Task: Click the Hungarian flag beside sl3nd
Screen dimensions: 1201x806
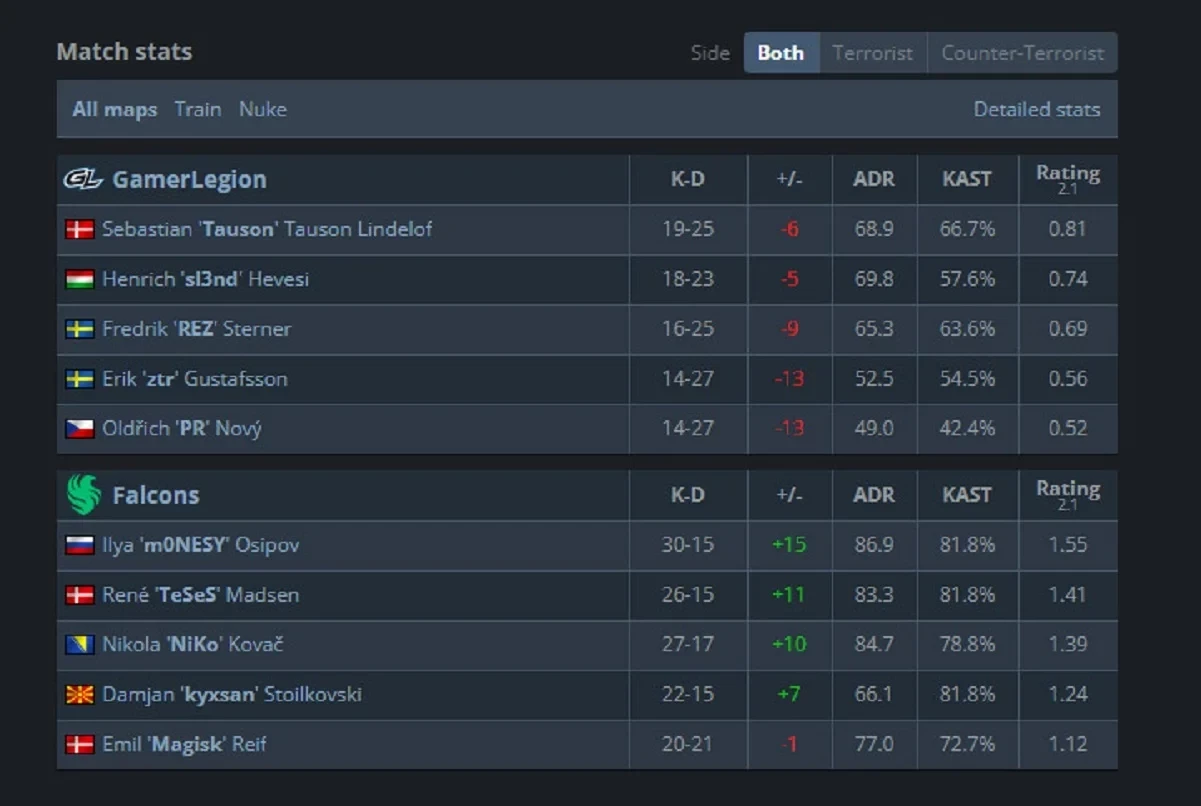Action: click(80, 279)
